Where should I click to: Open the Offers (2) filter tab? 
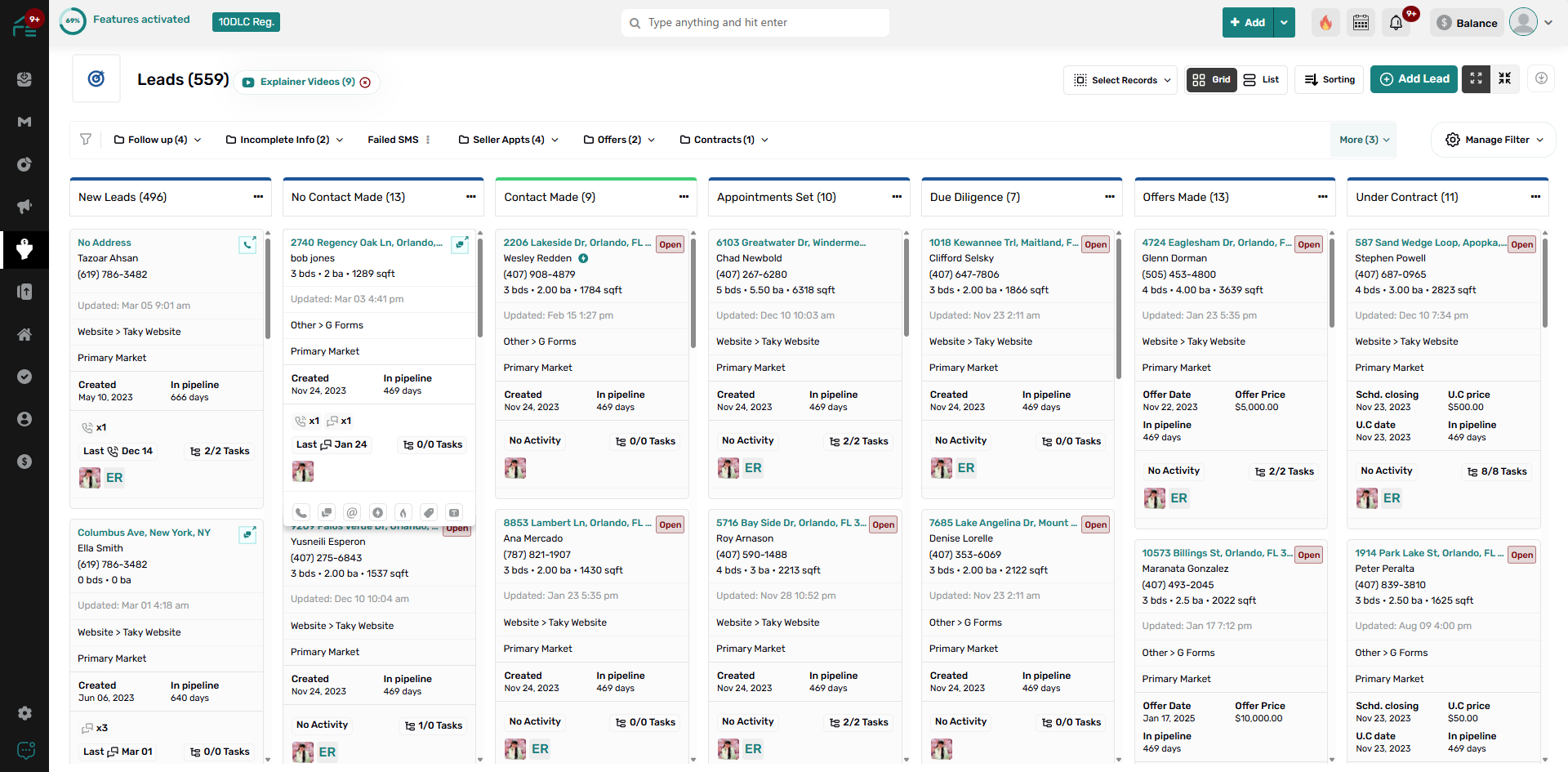tap(619, 140)
